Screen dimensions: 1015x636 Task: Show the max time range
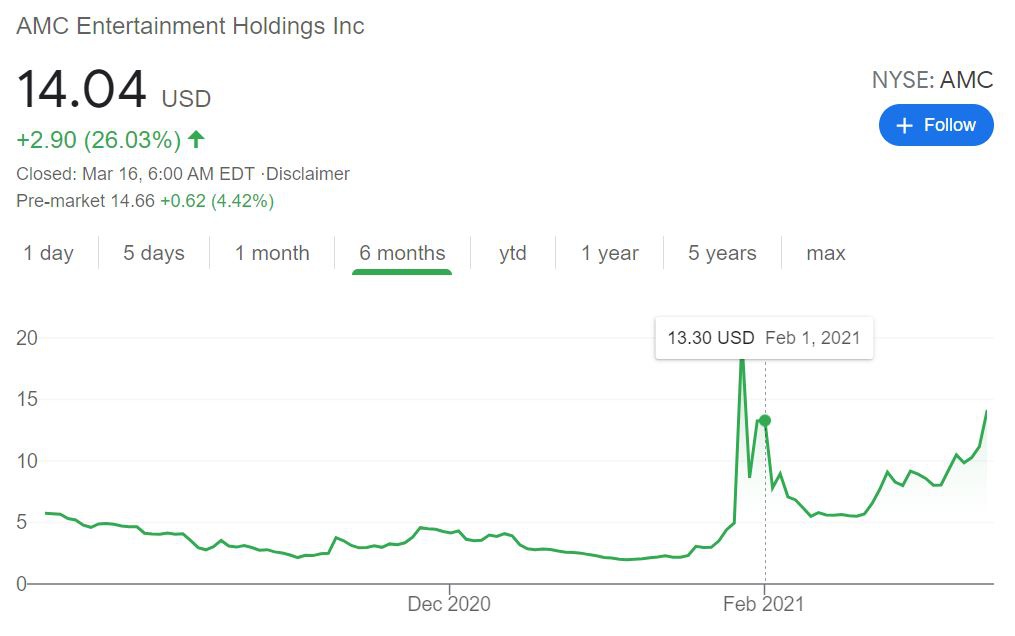(x=826, y=253)
